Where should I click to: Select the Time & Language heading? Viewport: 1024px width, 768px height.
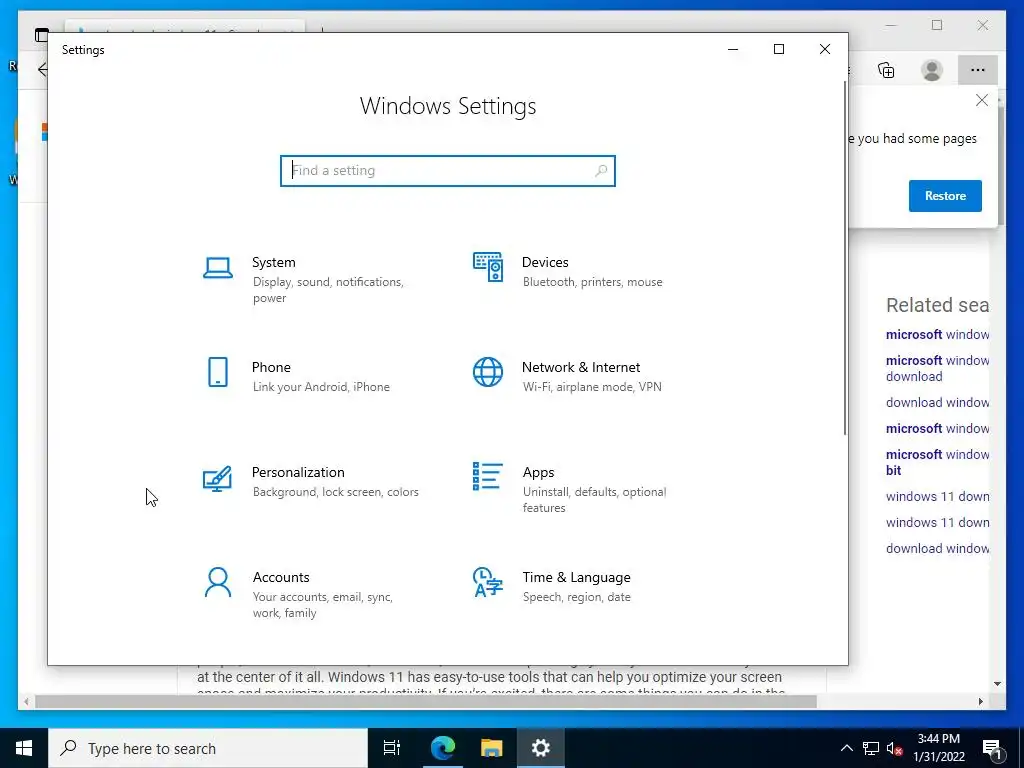click(x=576, y=577)
